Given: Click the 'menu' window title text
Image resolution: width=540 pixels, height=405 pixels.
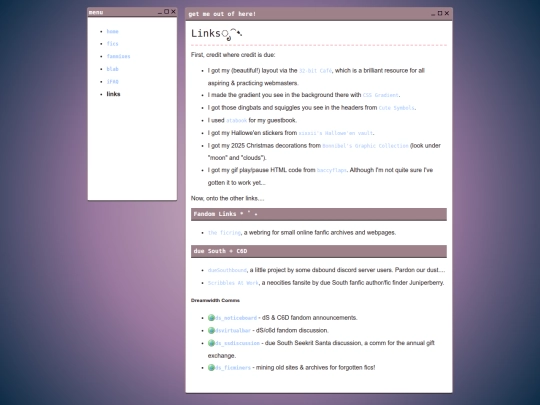Looking at the screenshot, I should (x=96, y=12).
